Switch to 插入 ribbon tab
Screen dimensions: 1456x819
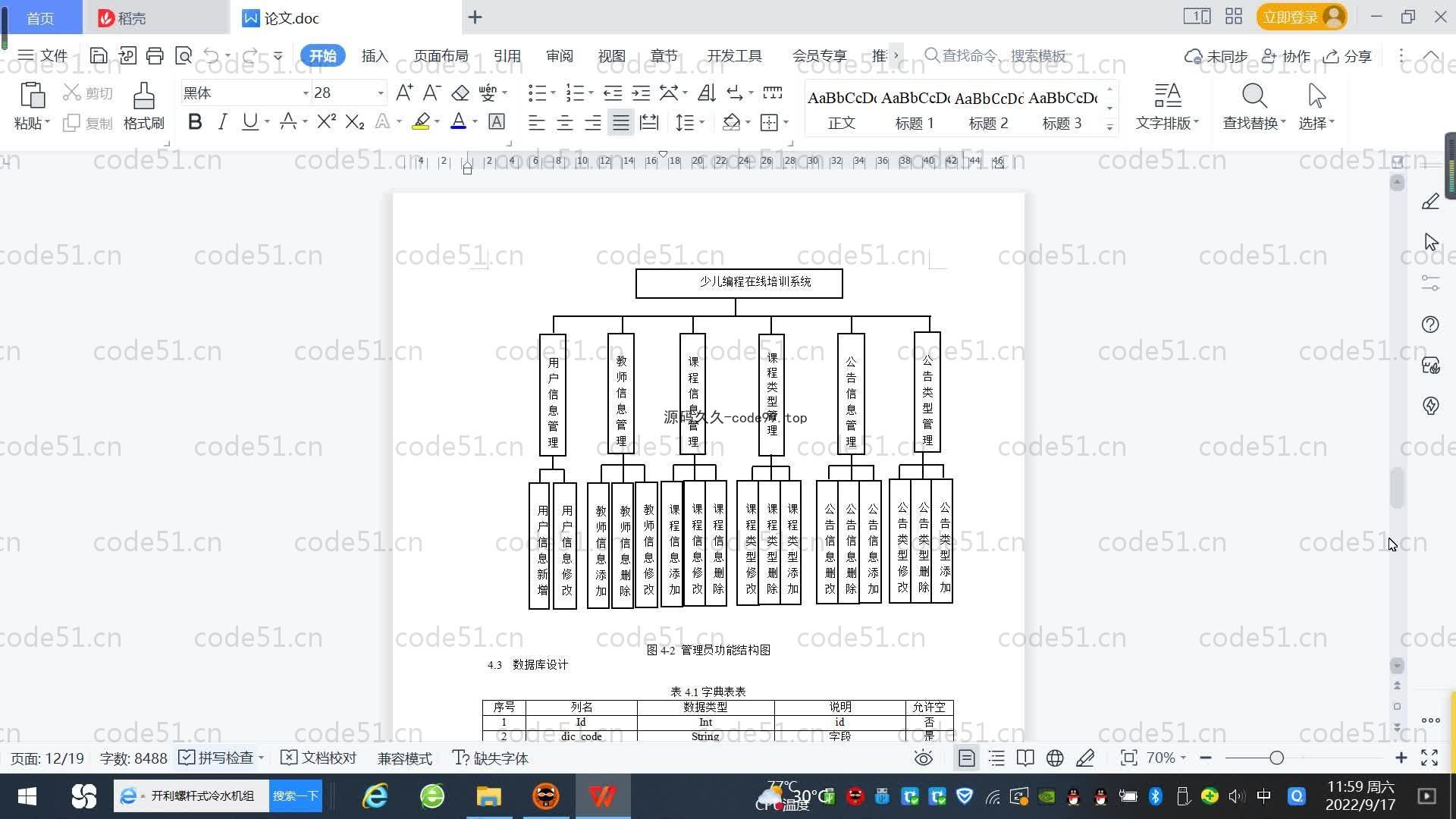(375, 55)
